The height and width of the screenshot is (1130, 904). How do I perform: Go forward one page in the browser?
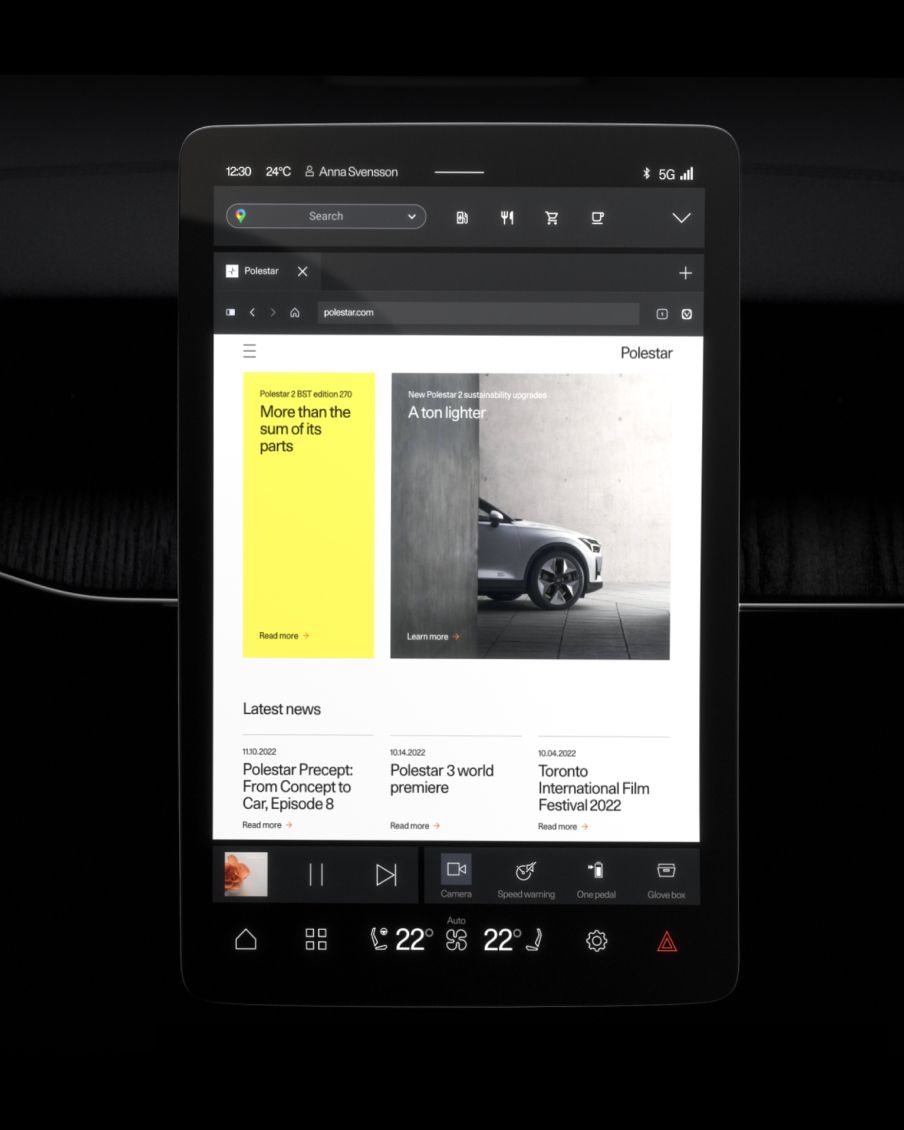[x=272, y=312]
